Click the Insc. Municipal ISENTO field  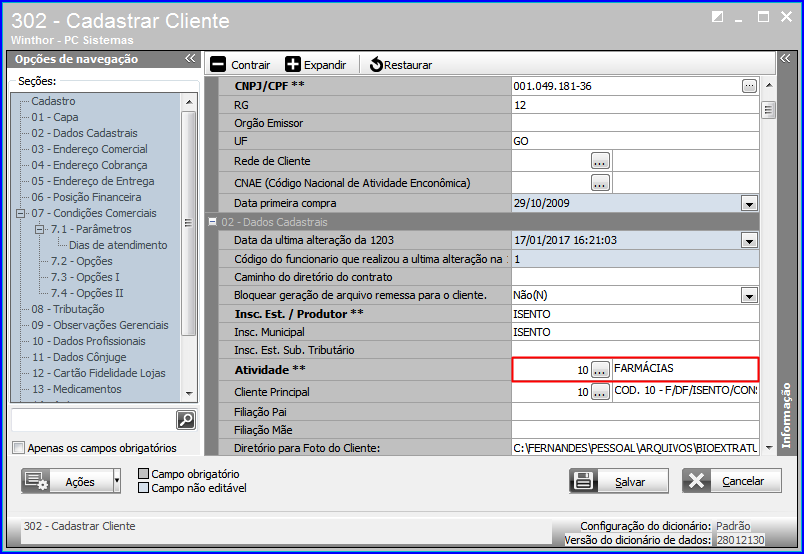click(635, 332)
